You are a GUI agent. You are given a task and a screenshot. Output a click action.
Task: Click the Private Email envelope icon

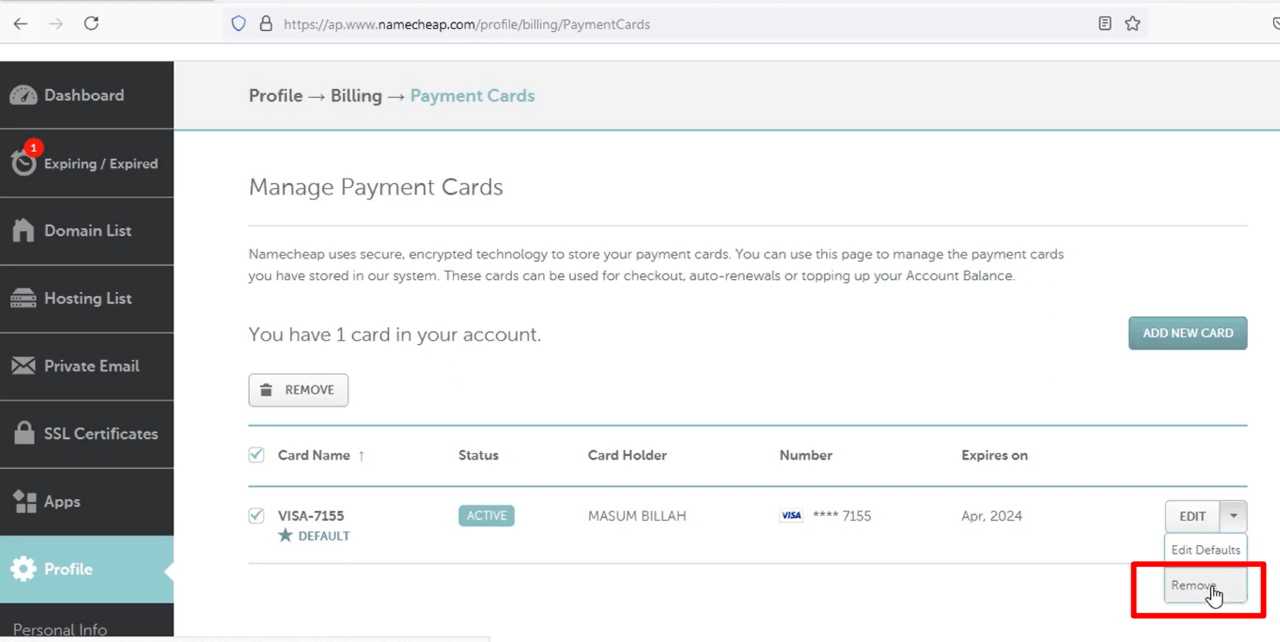pos(23,366)
